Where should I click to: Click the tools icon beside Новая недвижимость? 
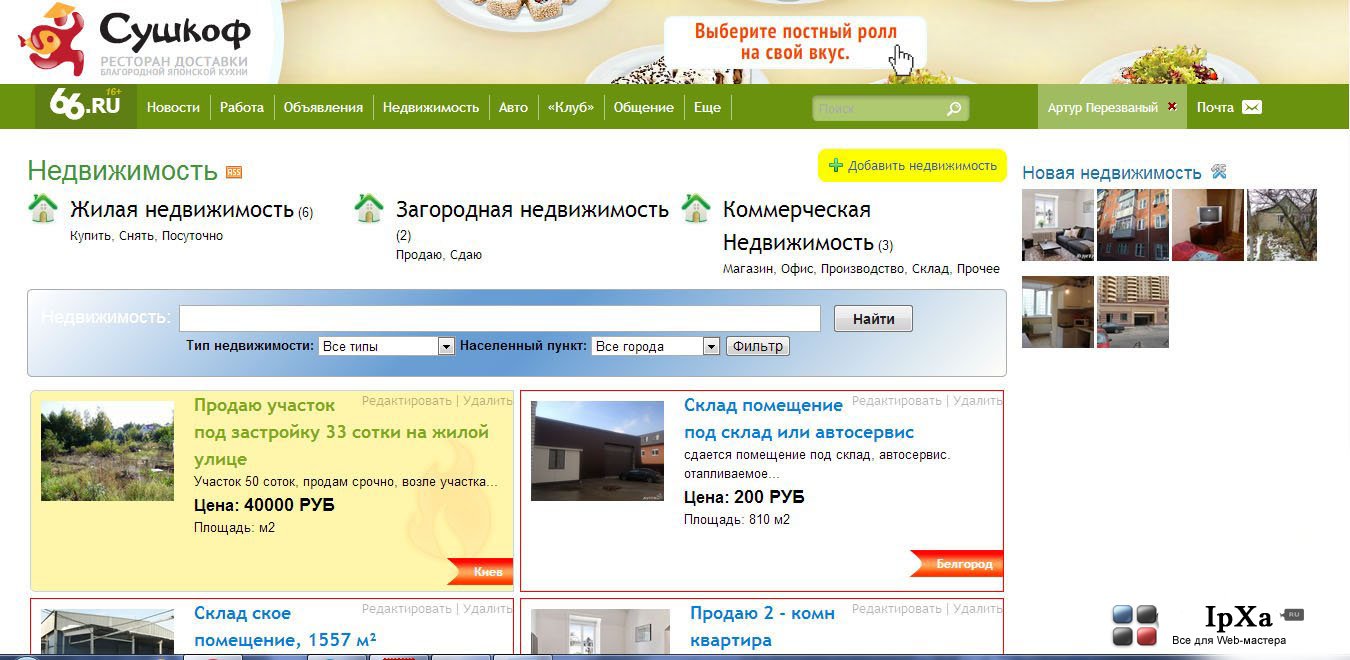(x=1218, y=172)
